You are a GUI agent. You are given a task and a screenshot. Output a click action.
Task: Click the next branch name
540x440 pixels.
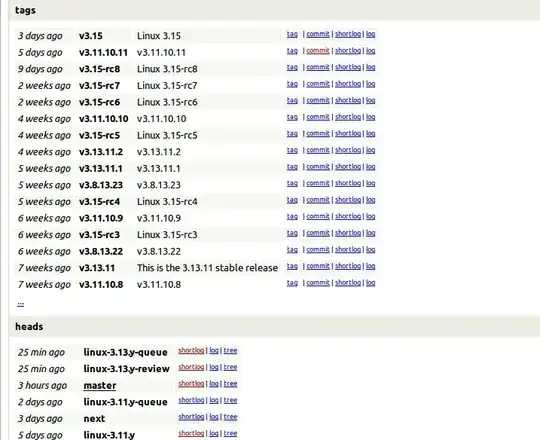click(94, 419)
